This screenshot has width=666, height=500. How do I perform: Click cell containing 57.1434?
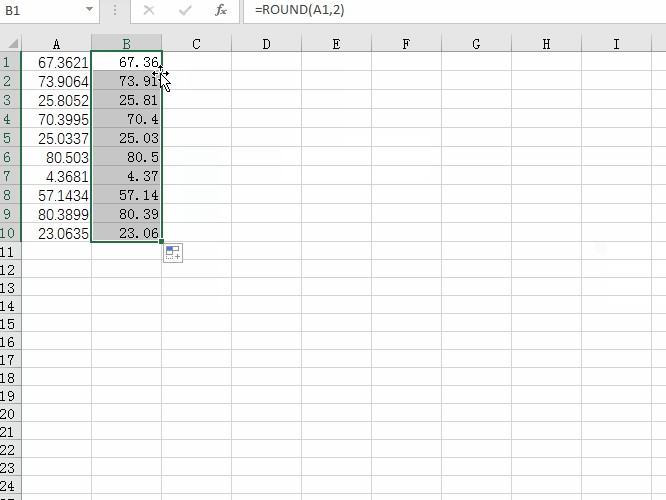(56, 195)
